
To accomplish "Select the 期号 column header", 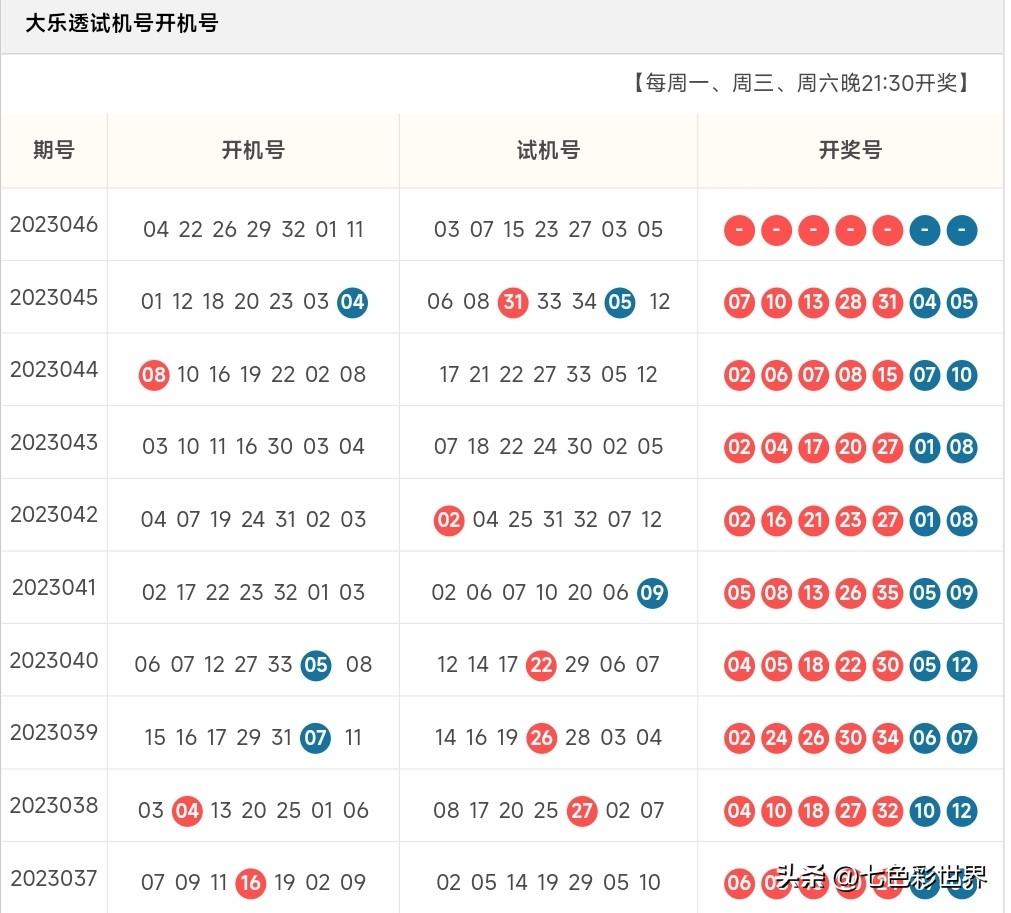I will pos(54,150).
